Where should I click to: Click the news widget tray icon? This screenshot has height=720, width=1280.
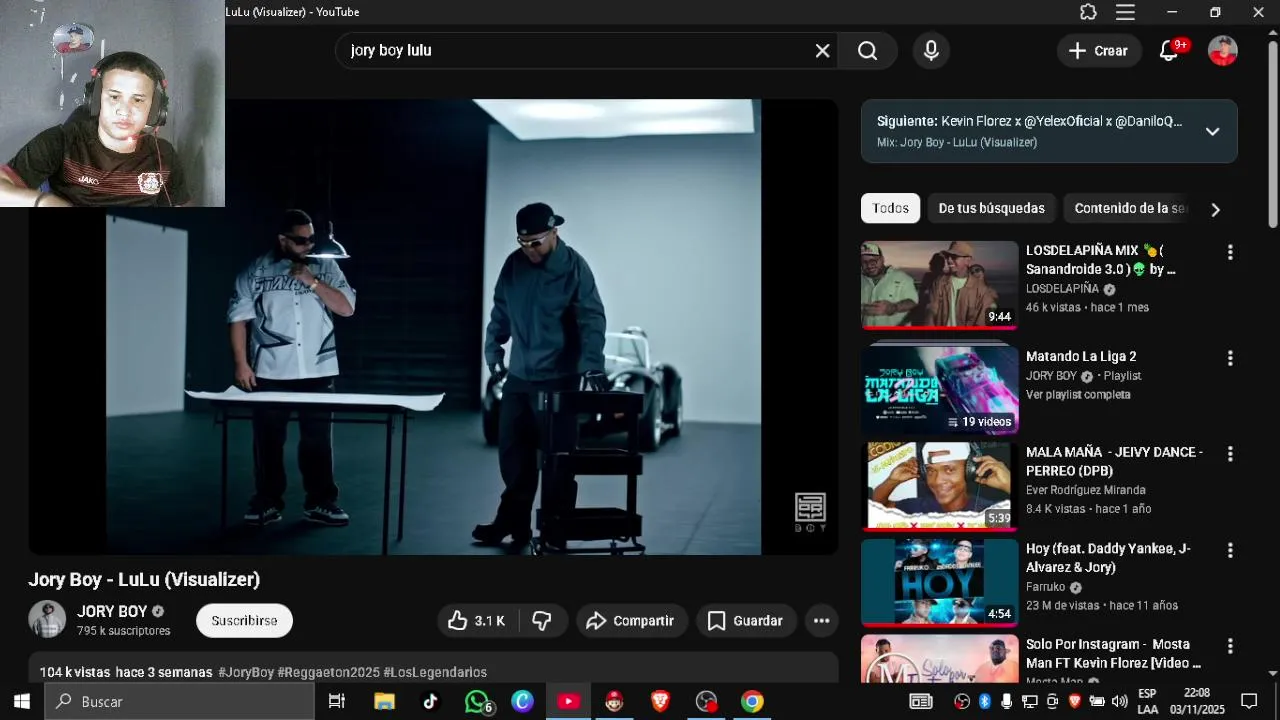tap(920, 702)
